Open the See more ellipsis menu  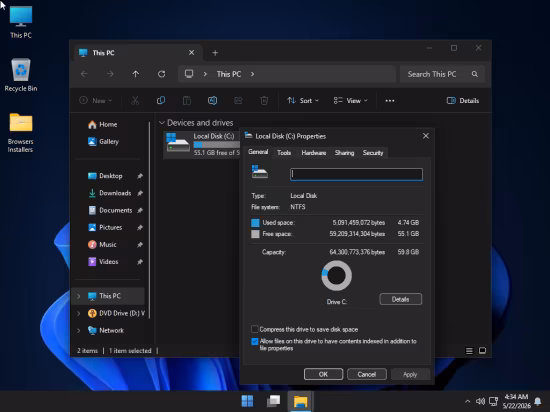click(x=390, y=101)
